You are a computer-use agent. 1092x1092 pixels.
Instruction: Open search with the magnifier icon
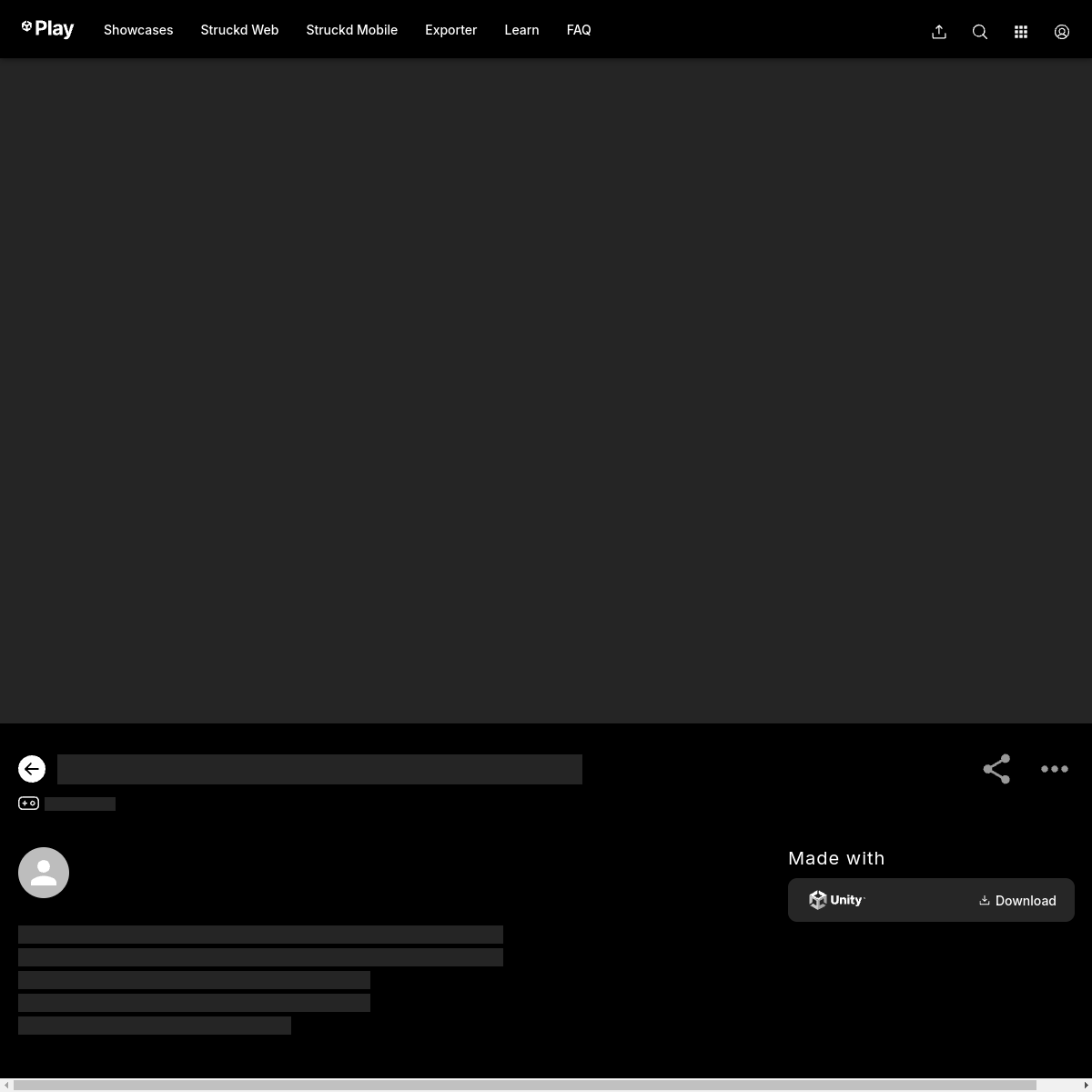coord(980,32)
